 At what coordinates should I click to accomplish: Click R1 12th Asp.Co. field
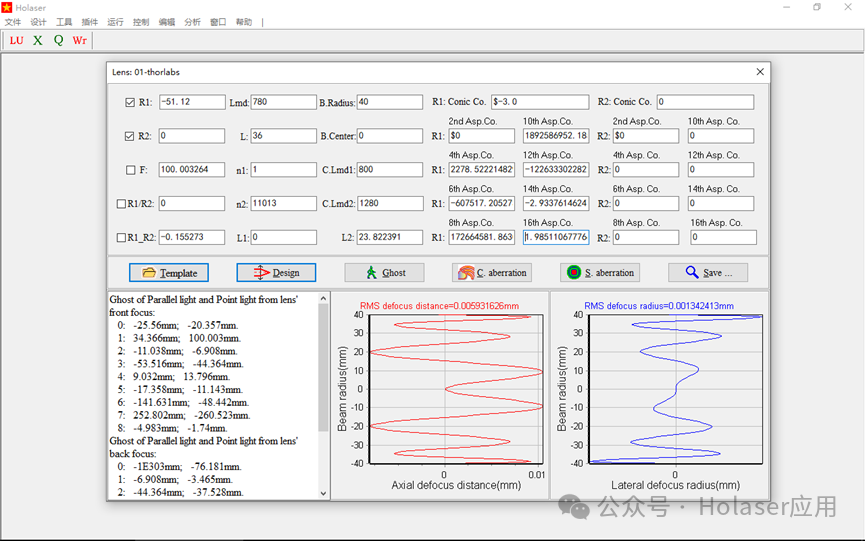click(x=556, y=169)
